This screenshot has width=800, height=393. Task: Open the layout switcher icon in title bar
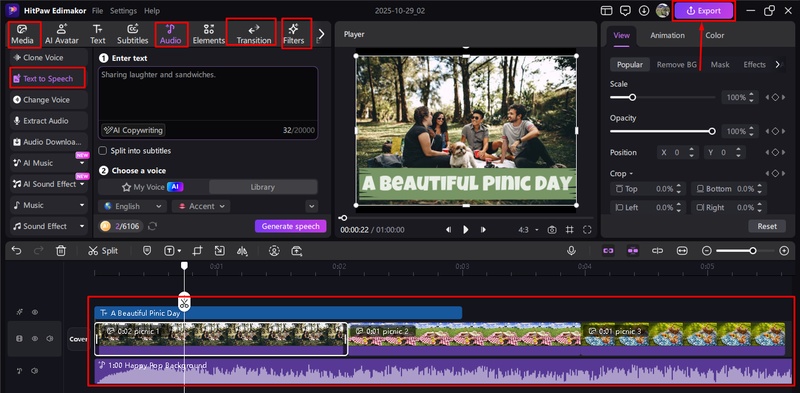(606, 10)
